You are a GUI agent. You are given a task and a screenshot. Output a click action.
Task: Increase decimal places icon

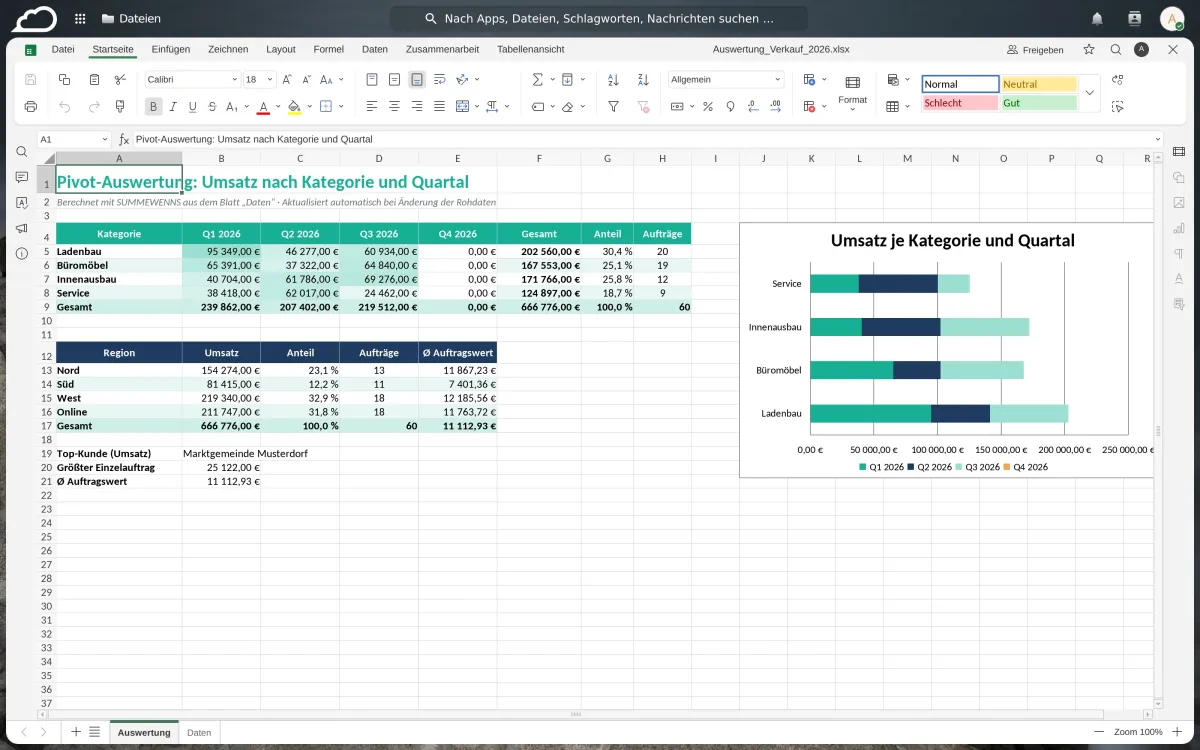tap(775, 106)
